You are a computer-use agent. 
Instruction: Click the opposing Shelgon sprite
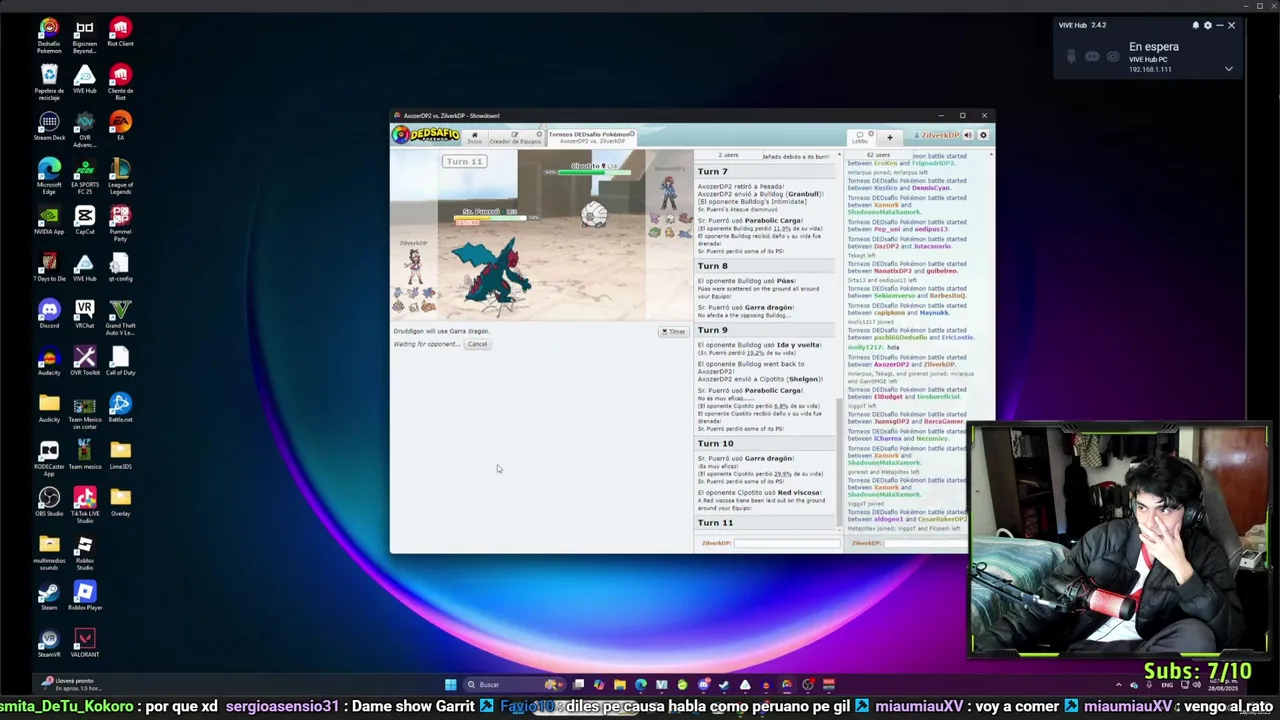coord(594,214)
